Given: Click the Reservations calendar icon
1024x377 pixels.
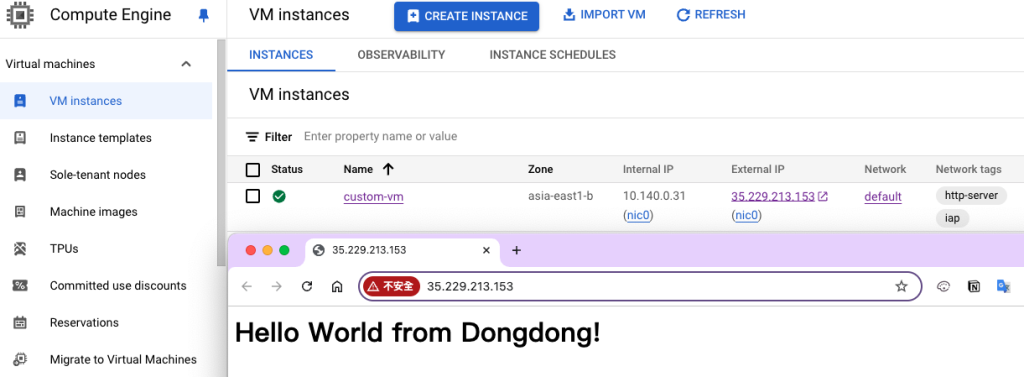Looking at the screenshot, I should coord(20,322).
